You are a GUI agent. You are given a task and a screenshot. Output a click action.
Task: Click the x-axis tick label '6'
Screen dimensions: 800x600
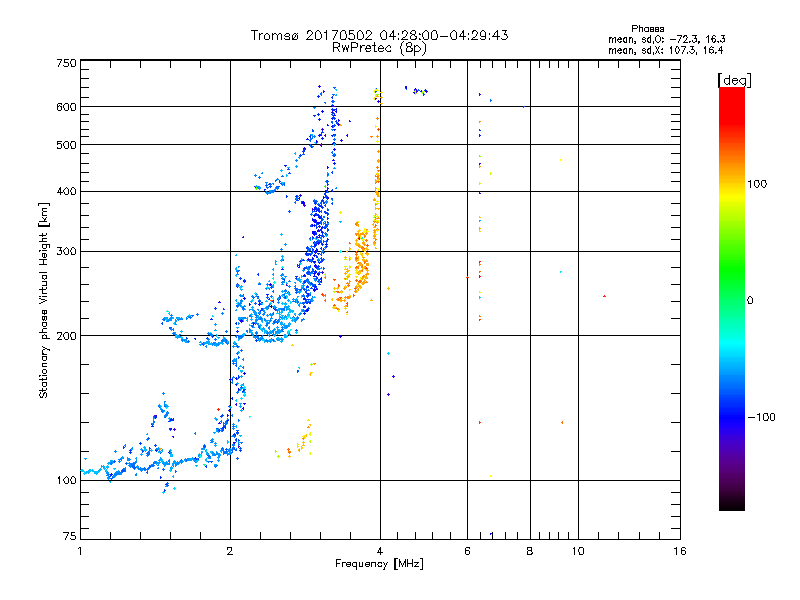[x=467, y=551]
